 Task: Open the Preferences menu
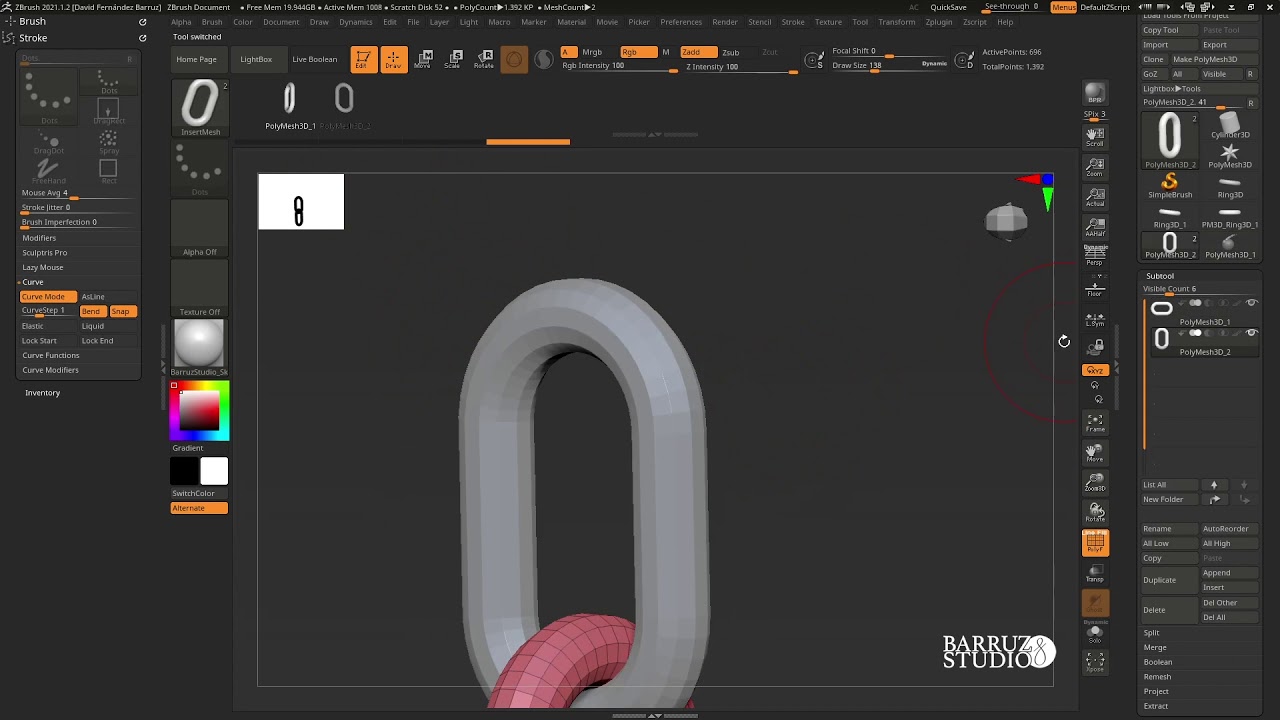point(681,22)
